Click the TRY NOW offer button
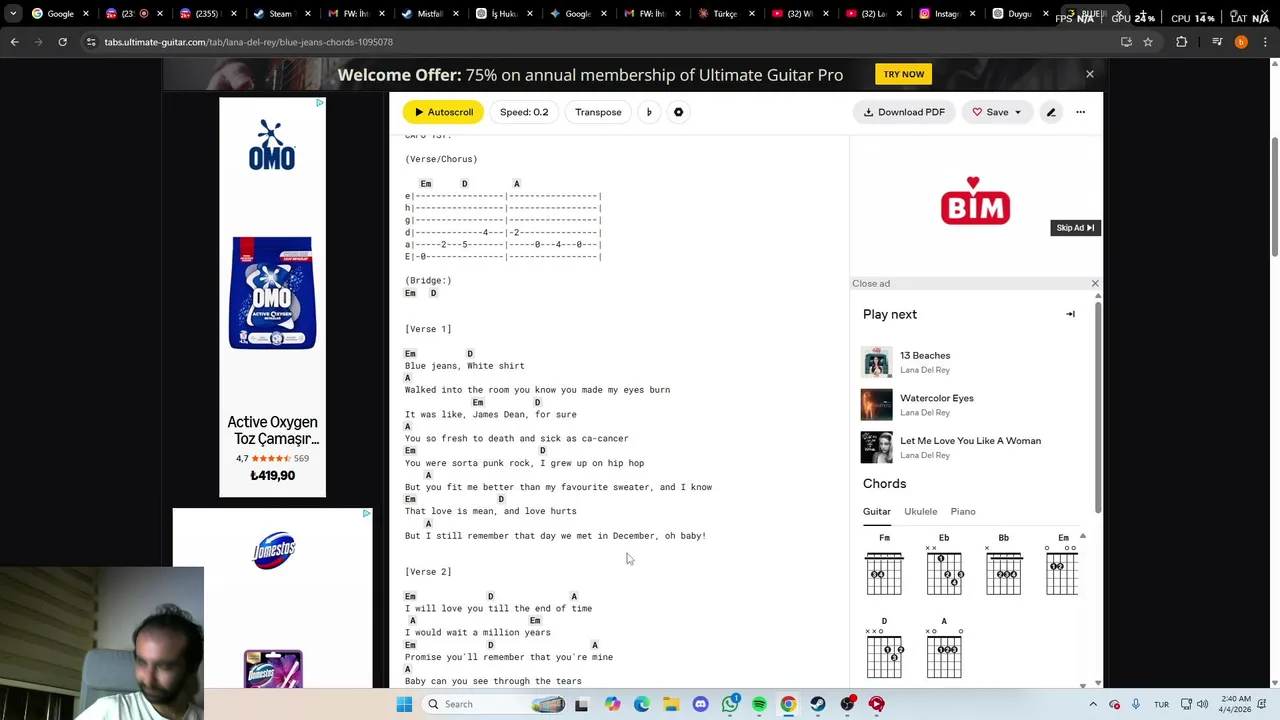This screenshot has height=720, width=1280. tap(903, 74)
